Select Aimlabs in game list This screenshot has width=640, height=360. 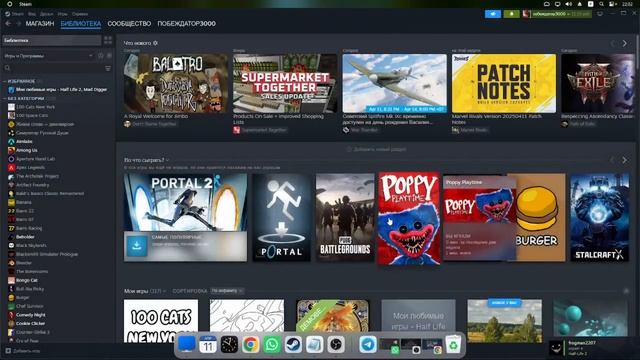tap(24, 142)
